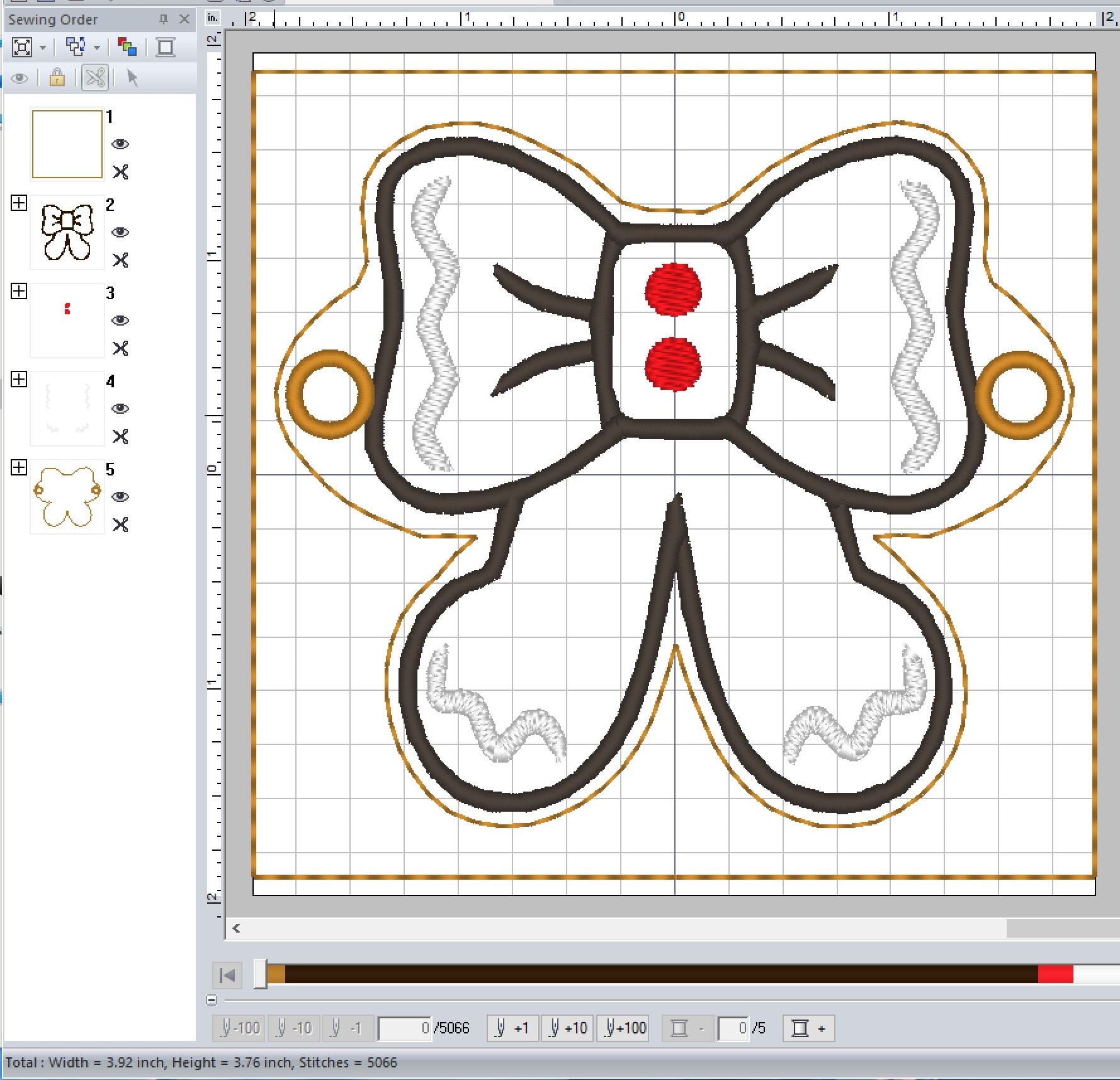
Task: Open the select objects dropdown arrow
Action: pos(97,48)
